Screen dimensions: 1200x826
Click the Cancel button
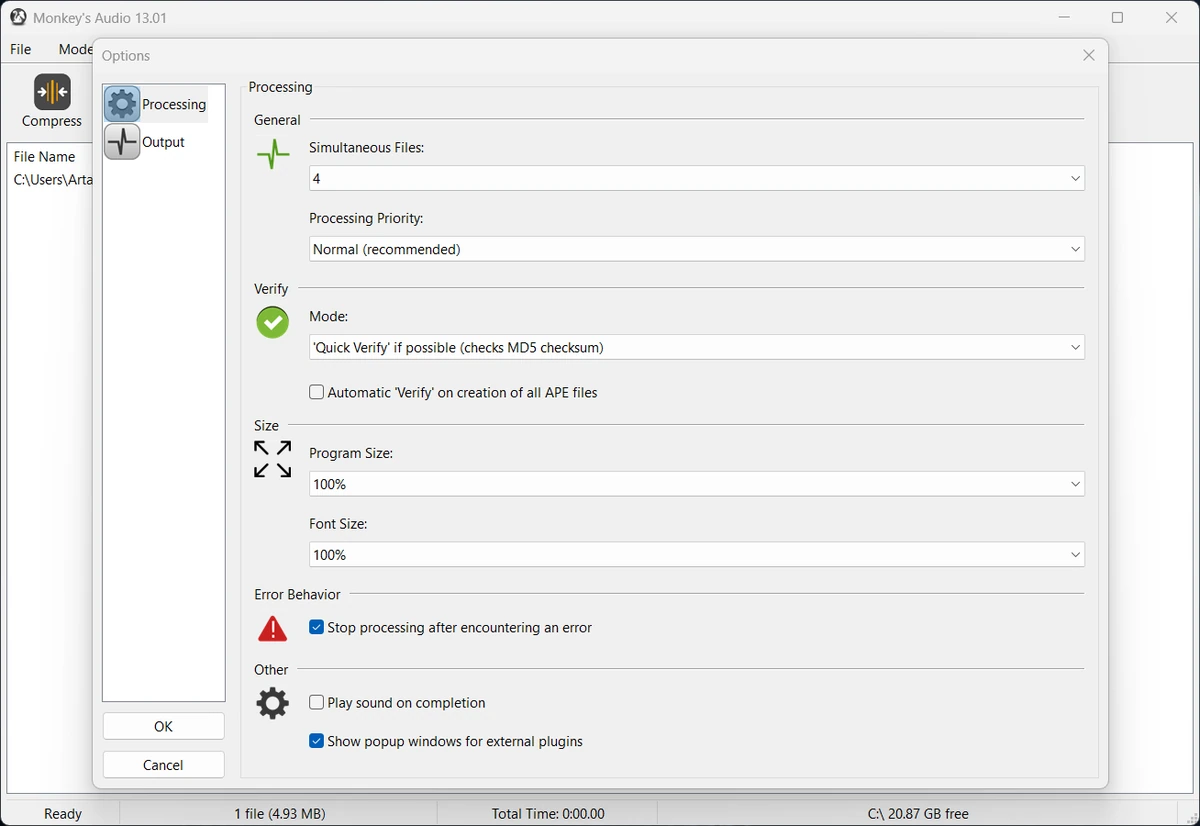(x=164, y=765)
